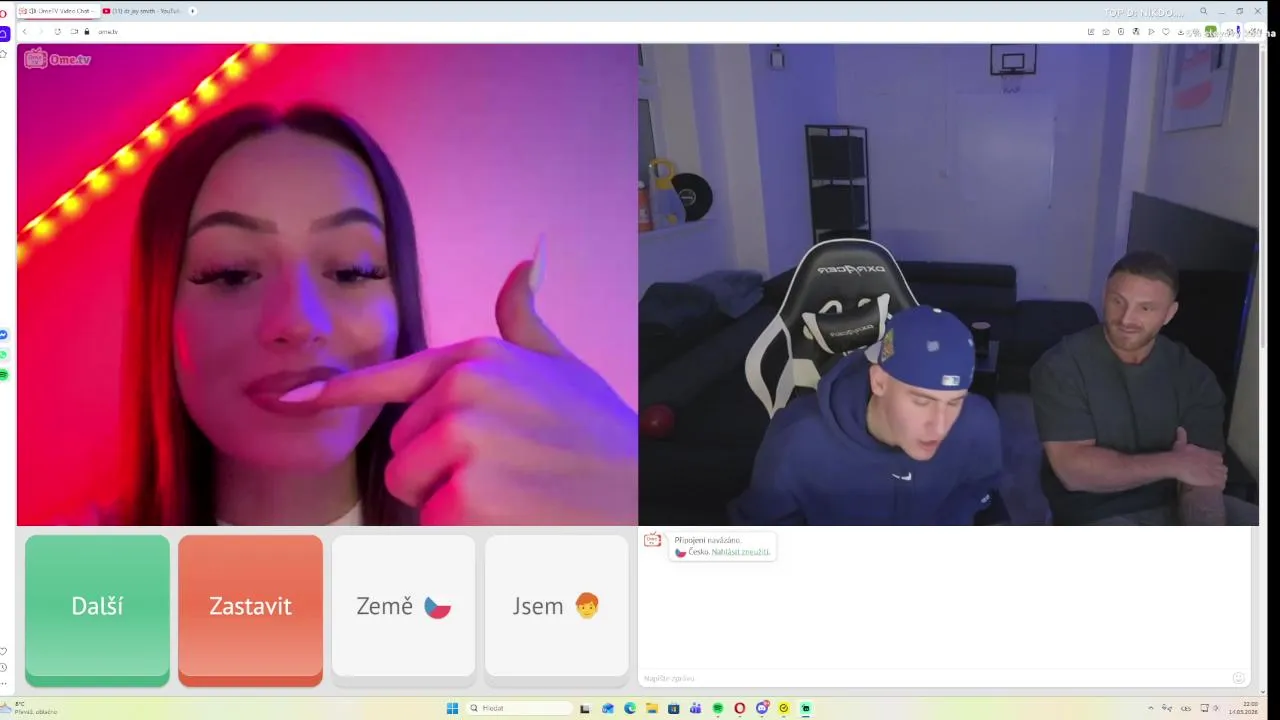Open a new browser tab
1280x720 pixels.
pyautogui.click(x=192, y=11)
